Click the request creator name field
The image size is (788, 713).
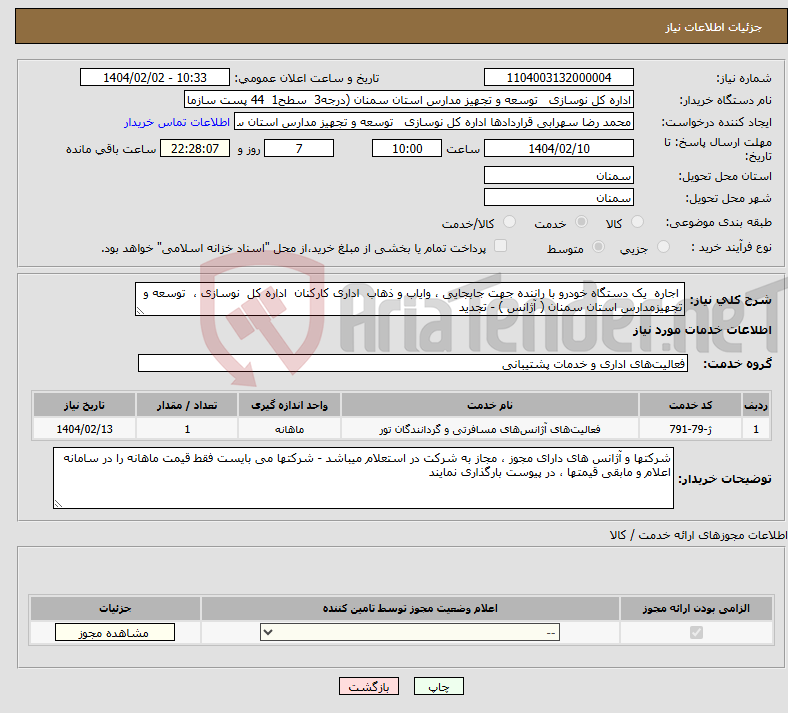point(434,122)
